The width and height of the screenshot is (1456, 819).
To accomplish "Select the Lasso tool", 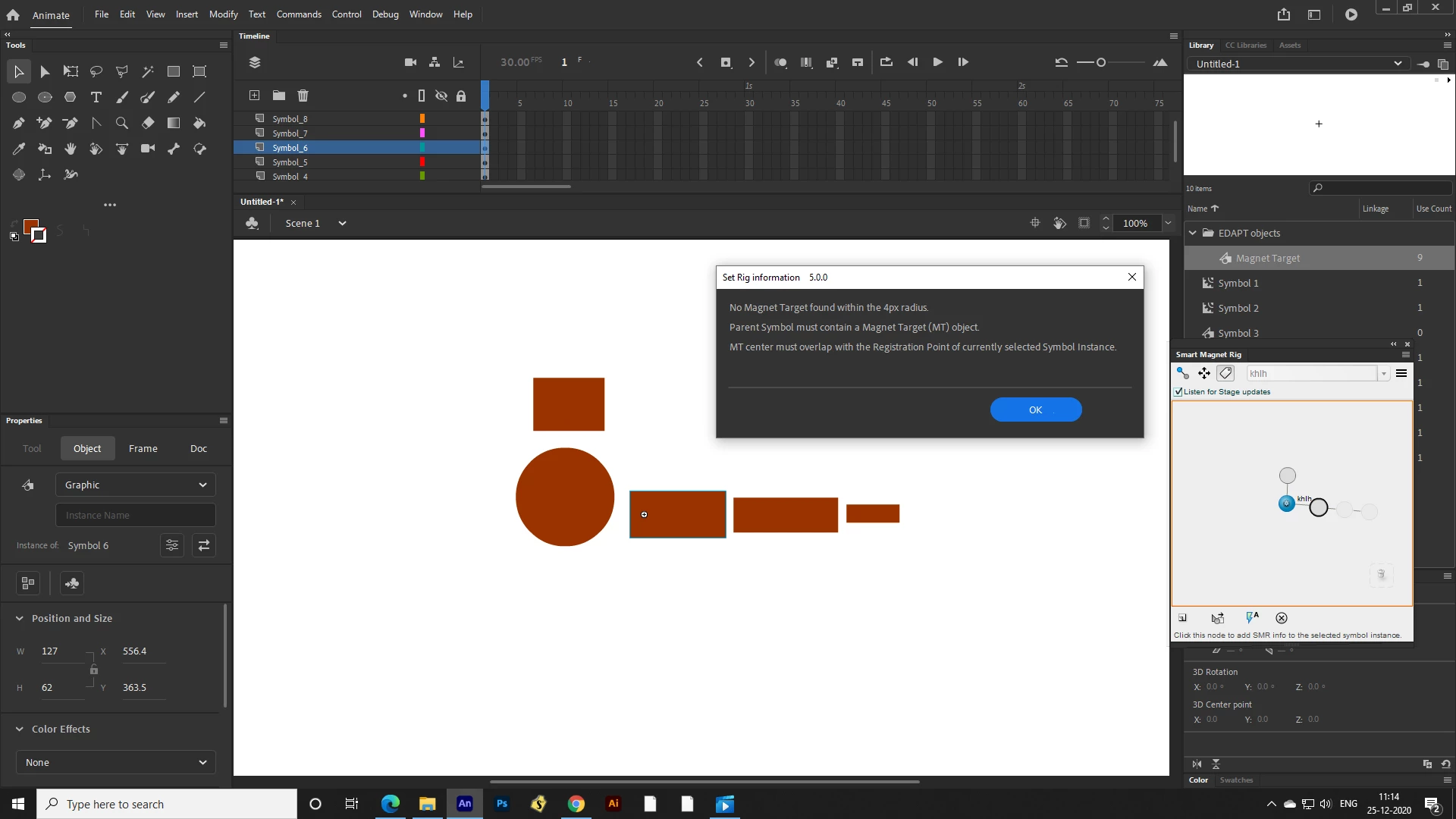I will tap(96, 71).
